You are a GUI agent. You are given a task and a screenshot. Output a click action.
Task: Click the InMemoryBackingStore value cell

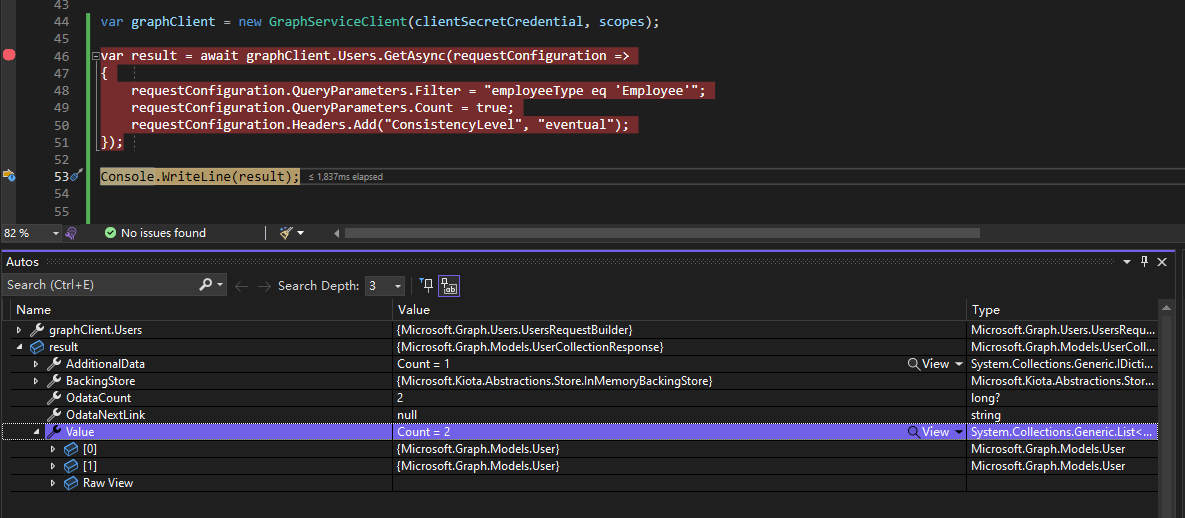click(554, 381)
